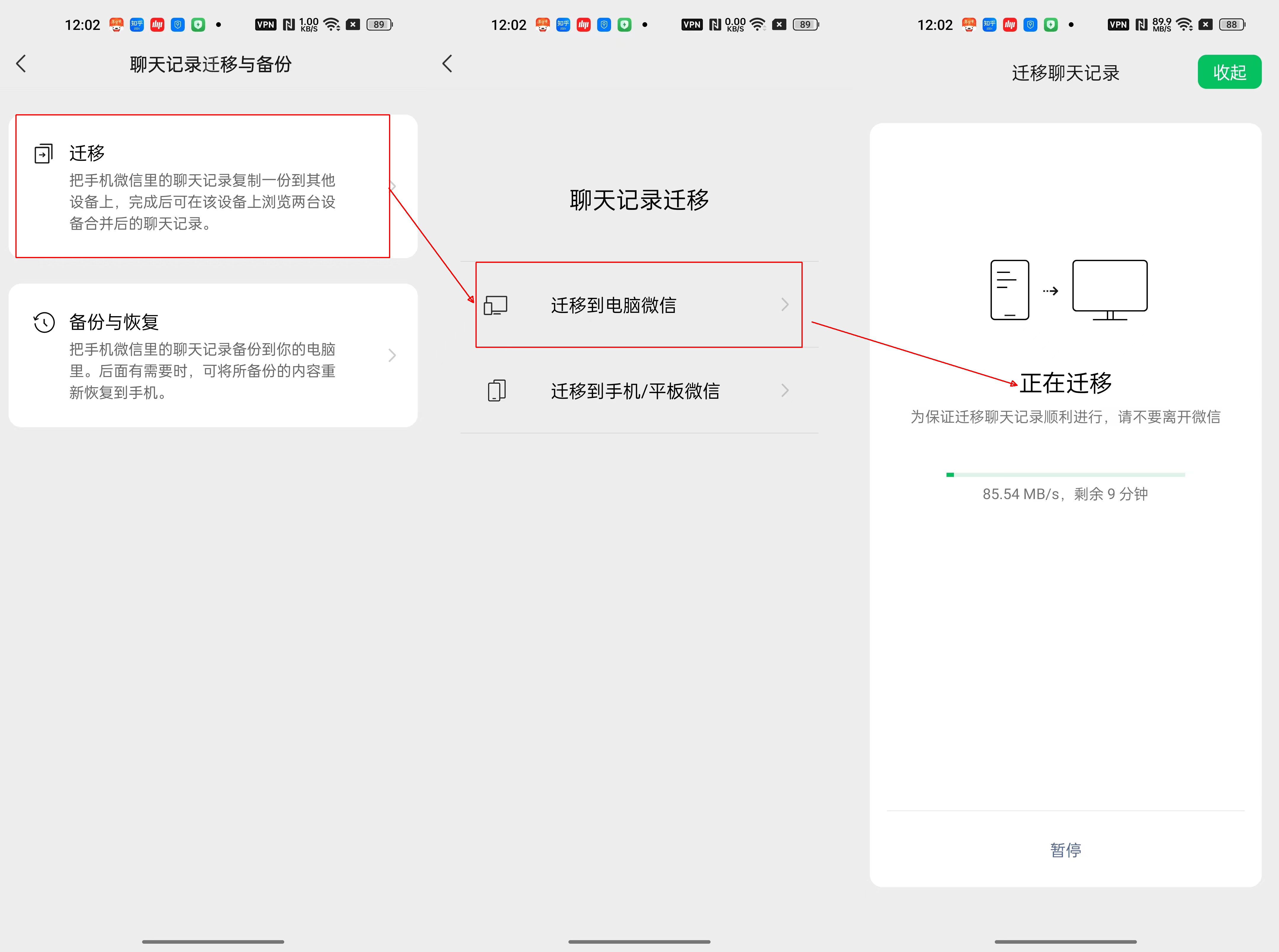This screenshot has width=1279, height=952.
Task: Select 迁移到手机/平板微信 entry
Action: tap(635, 391)
